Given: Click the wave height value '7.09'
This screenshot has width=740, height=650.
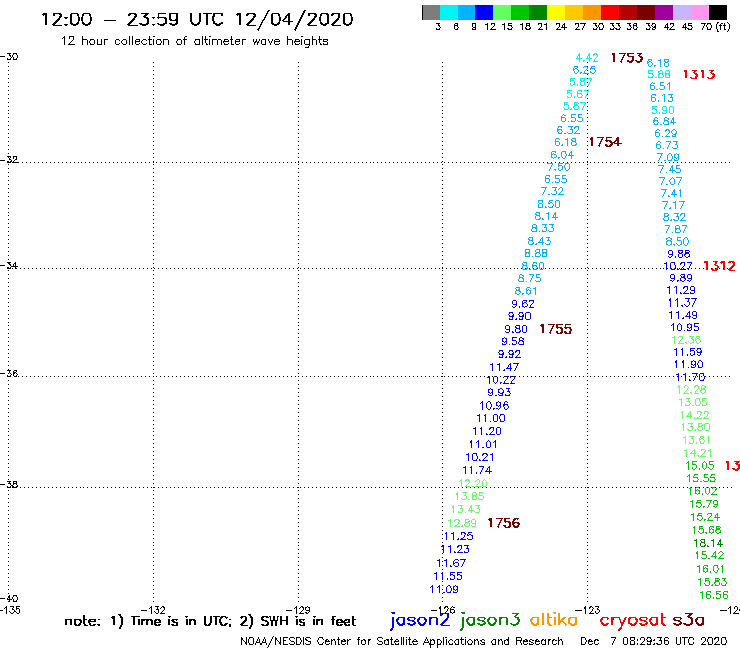Looking at the screenshot, I should tap(668, 157).
